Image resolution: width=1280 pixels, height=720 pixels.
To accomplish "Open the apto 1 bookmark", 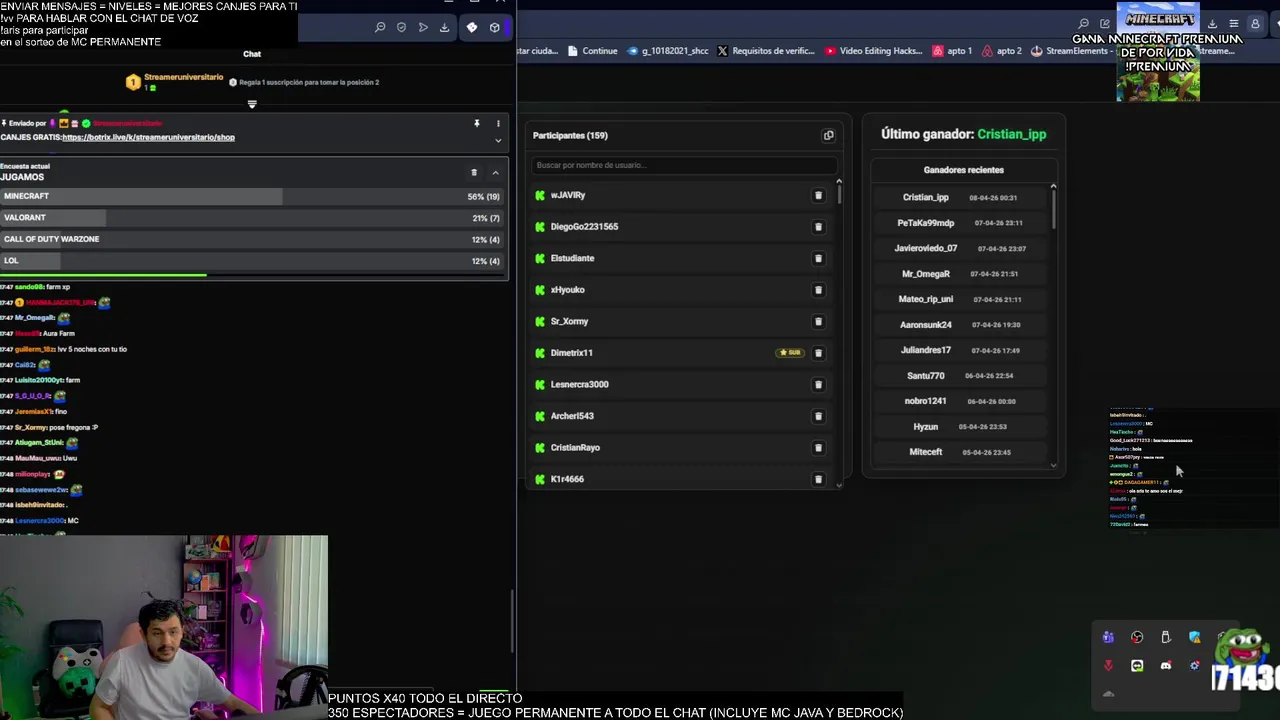I will pyautogui.click(x=952, y=51).
